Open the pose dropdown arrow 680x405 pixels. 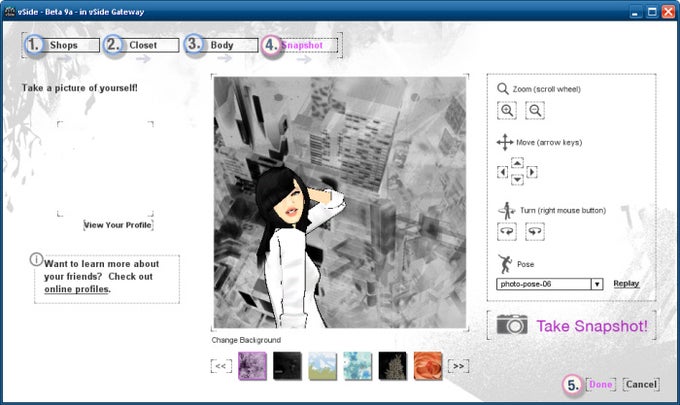click(597, 284)
